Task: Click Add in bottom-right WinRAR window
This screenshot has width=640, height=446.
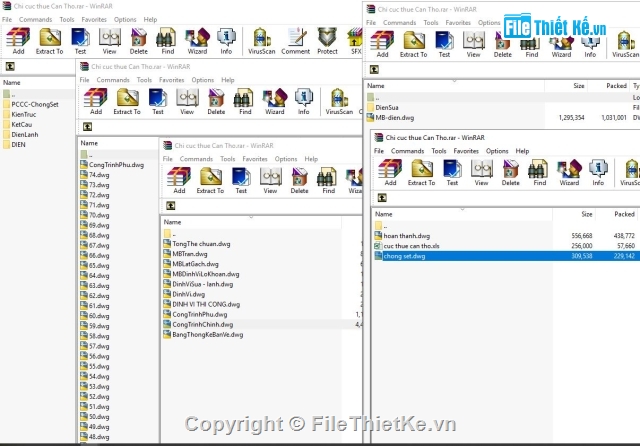Action: click(390, 173)
